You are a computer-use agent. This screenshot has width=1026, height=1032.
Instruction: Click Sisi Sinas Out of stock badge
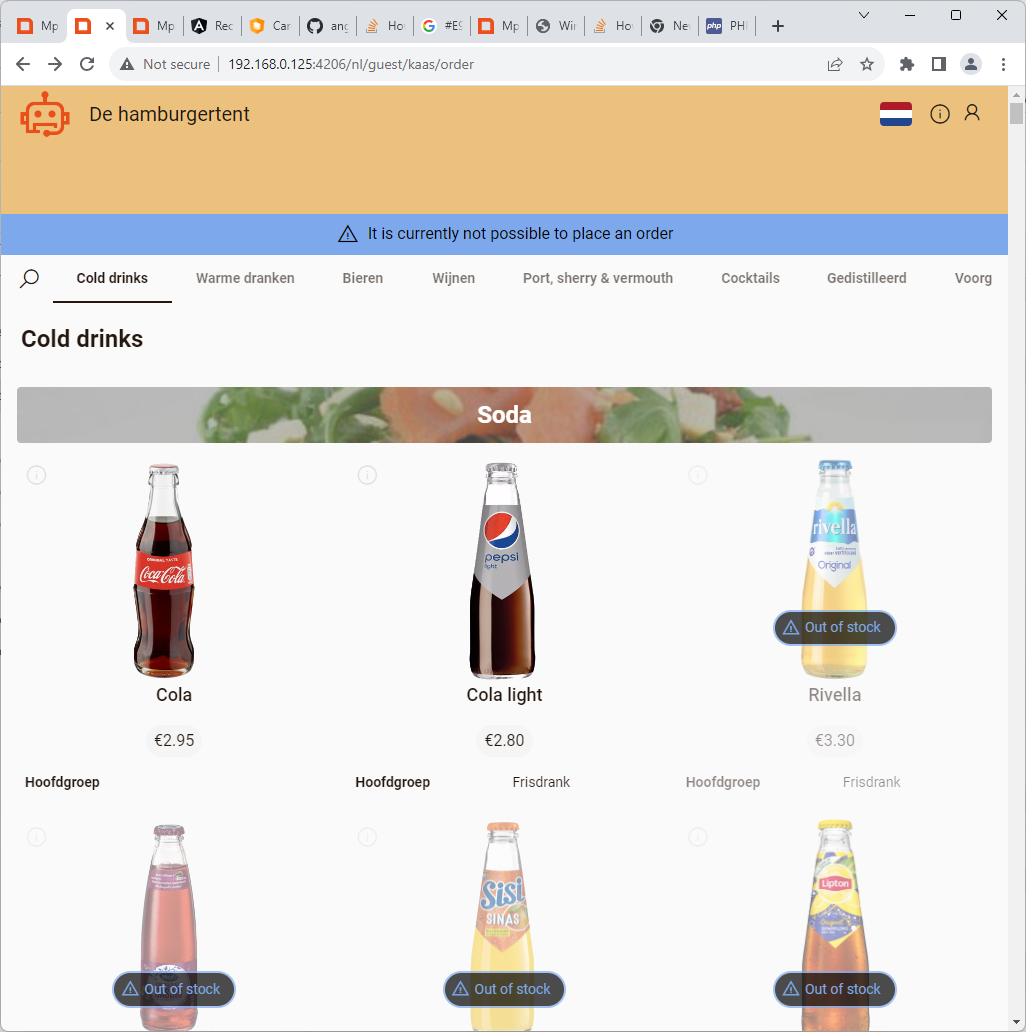pos(504,989)
